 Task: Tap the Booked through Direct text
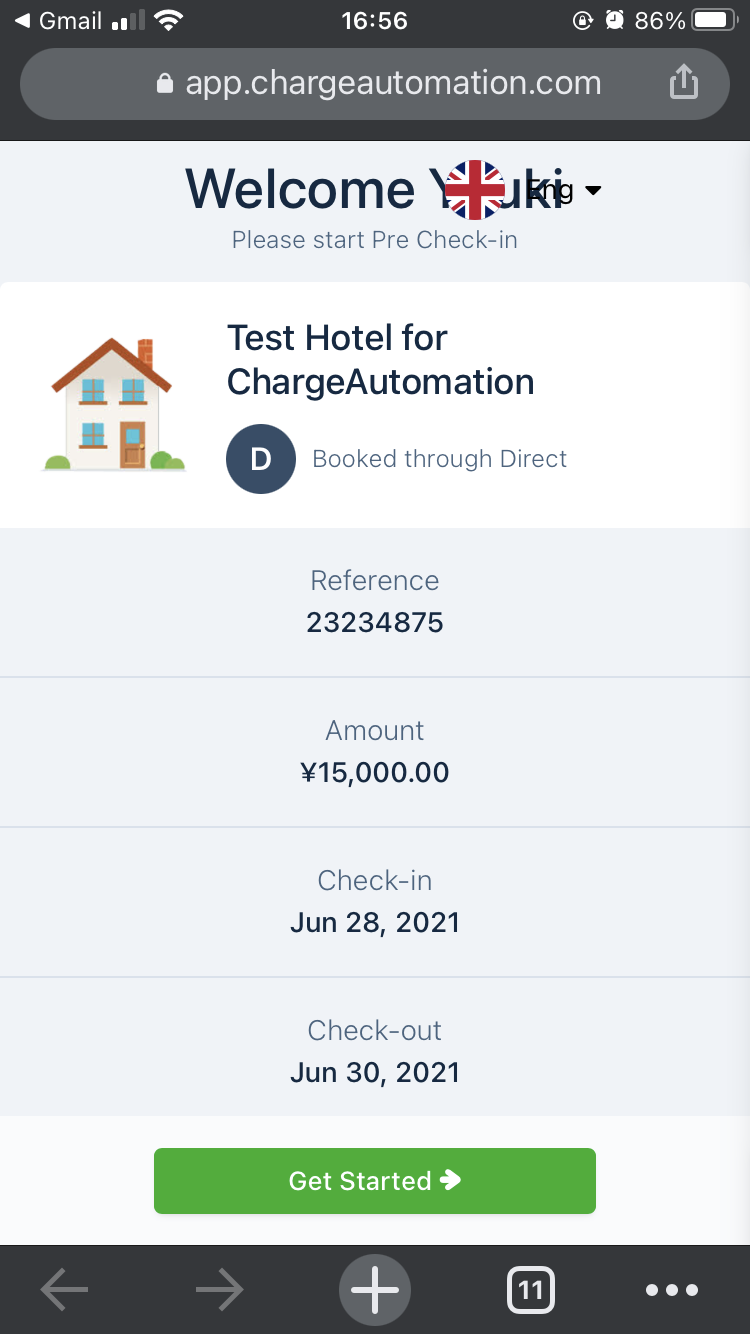[439, 459]
